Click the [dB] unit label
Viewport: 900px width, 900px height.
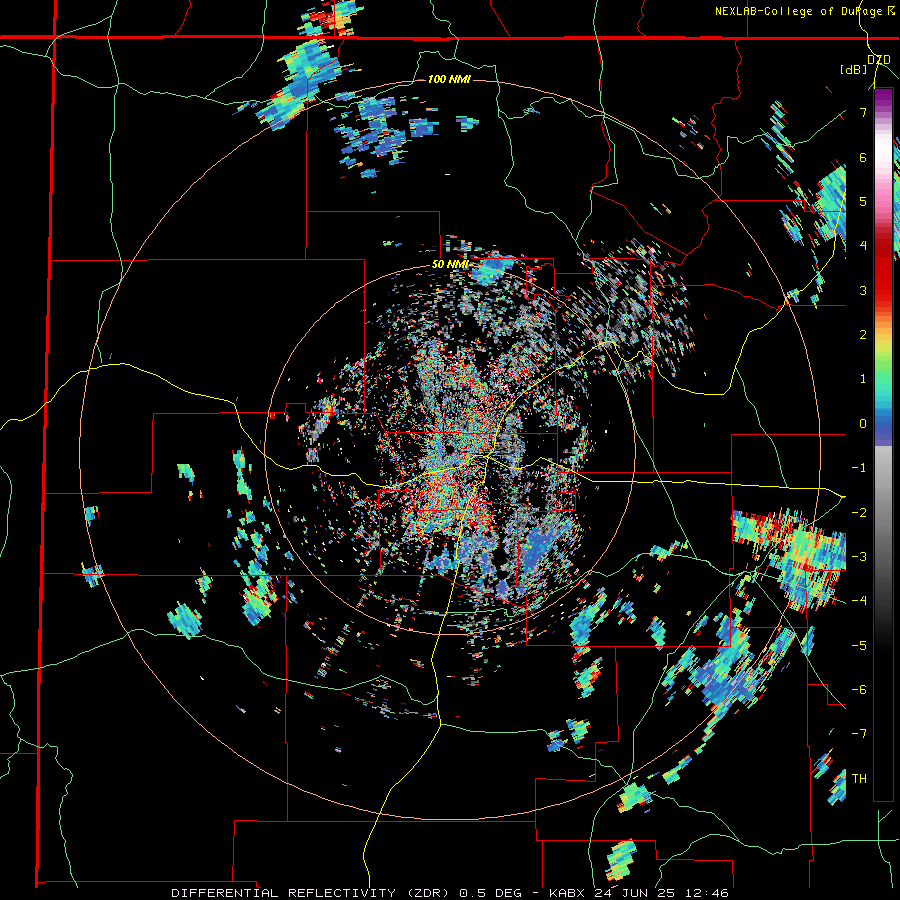click(854, 69)
